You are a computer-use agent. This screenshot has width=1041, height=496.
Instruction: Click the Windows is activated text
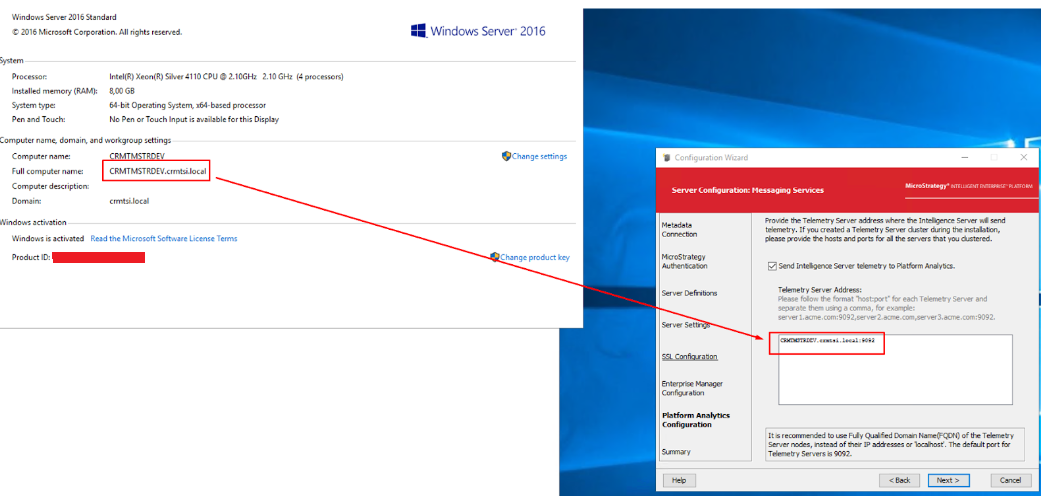[48, 238]
